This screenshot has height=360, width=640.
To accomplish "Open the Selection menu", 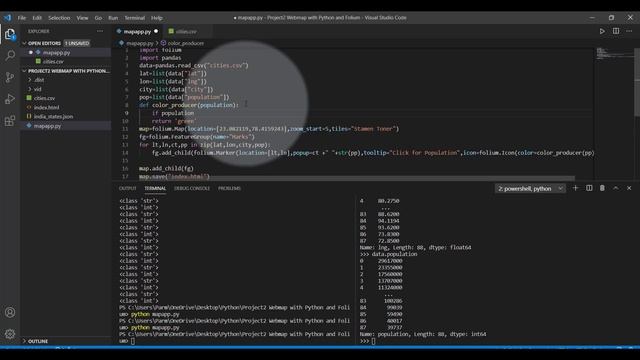I will point(59,18).
